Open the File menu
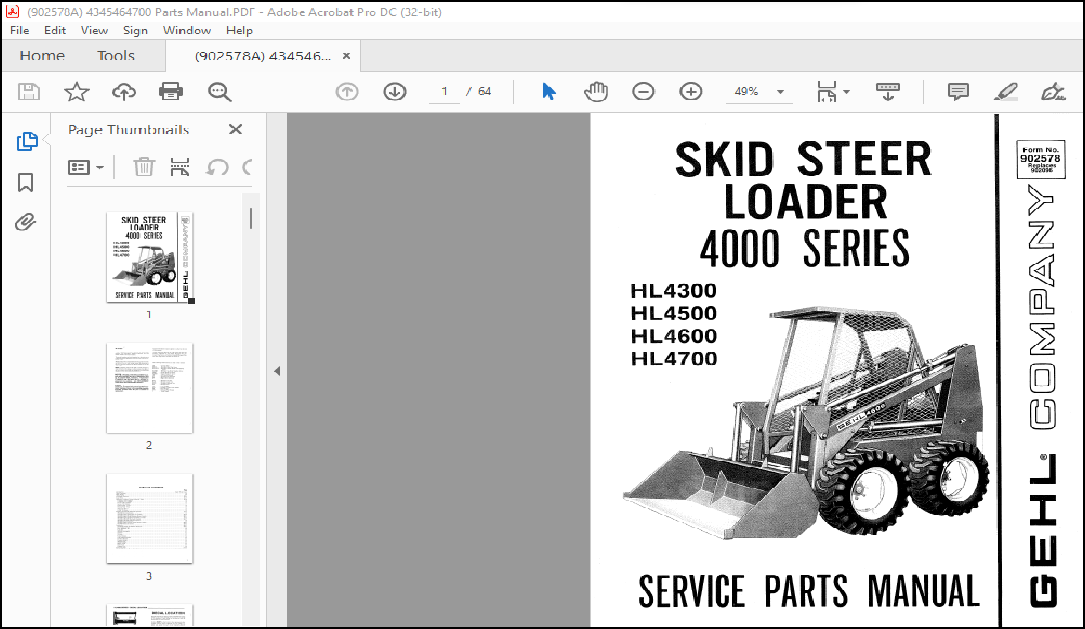Viewport: 1085px width, 629px height. click(19, 30)
